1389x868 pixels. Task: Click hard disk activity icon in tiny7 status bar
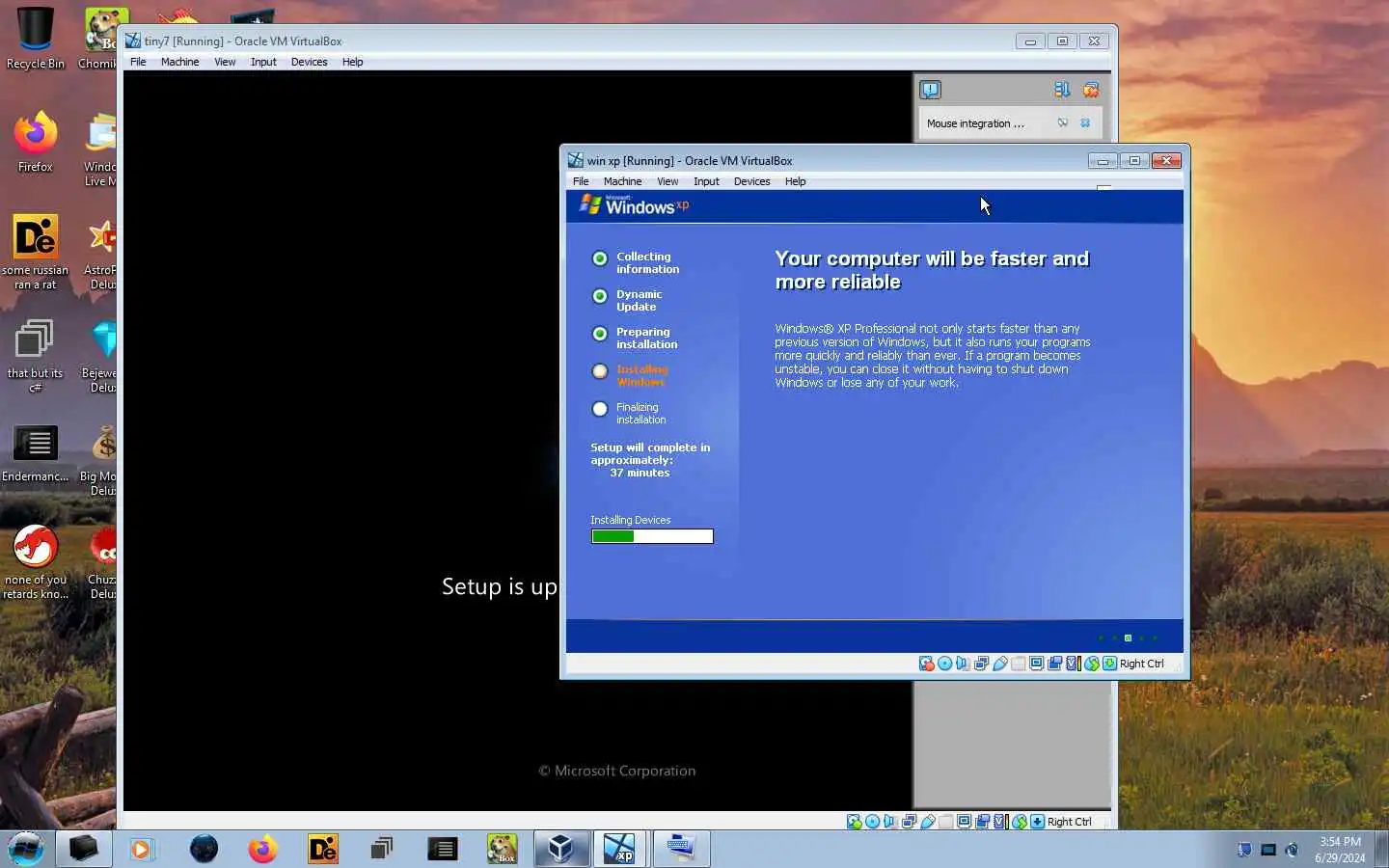pyautogui.click(x=854, y=822)
